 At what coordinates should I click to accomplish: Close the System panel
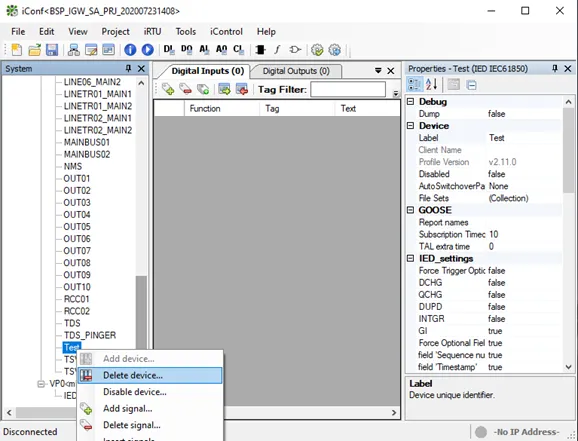[141, 69]
